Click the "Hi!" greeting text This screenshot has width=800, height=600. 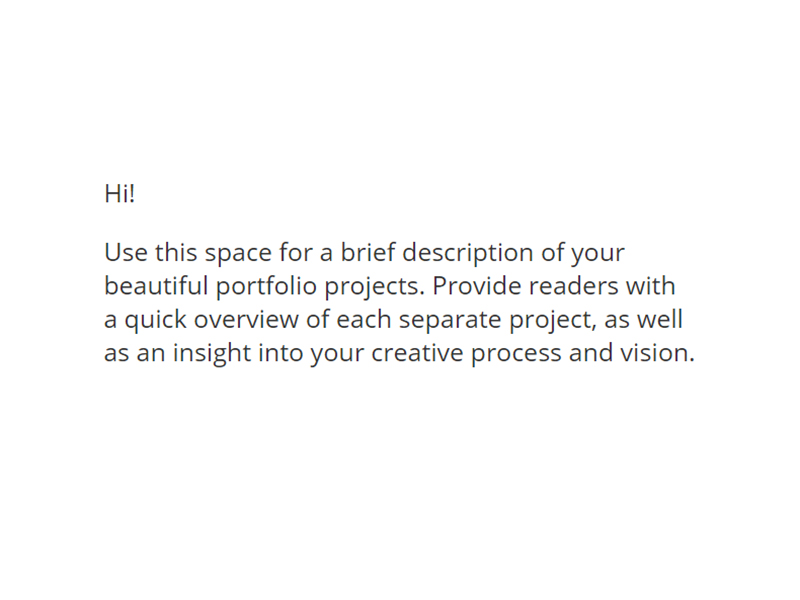[119, 194]
